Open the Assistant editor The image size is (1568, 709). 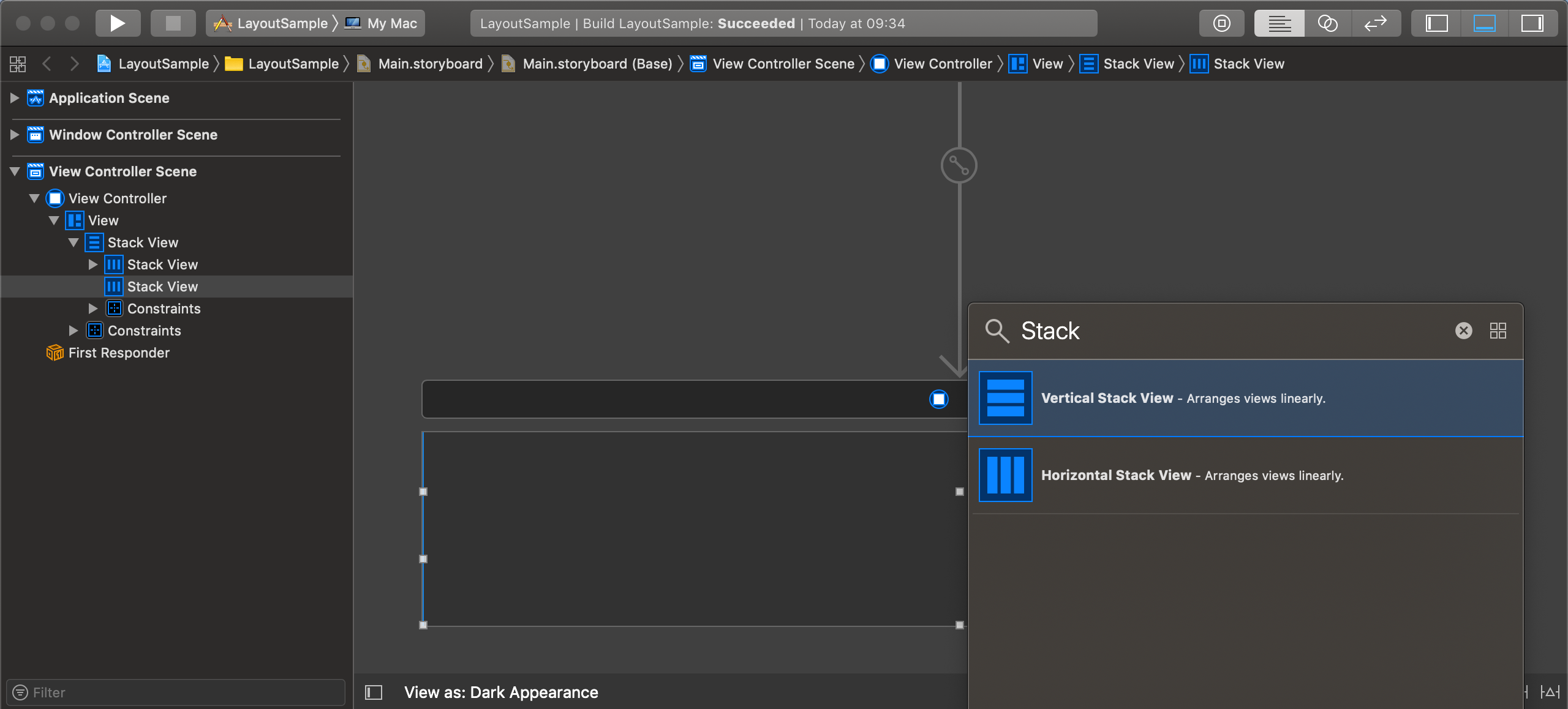click(1327, 23)
